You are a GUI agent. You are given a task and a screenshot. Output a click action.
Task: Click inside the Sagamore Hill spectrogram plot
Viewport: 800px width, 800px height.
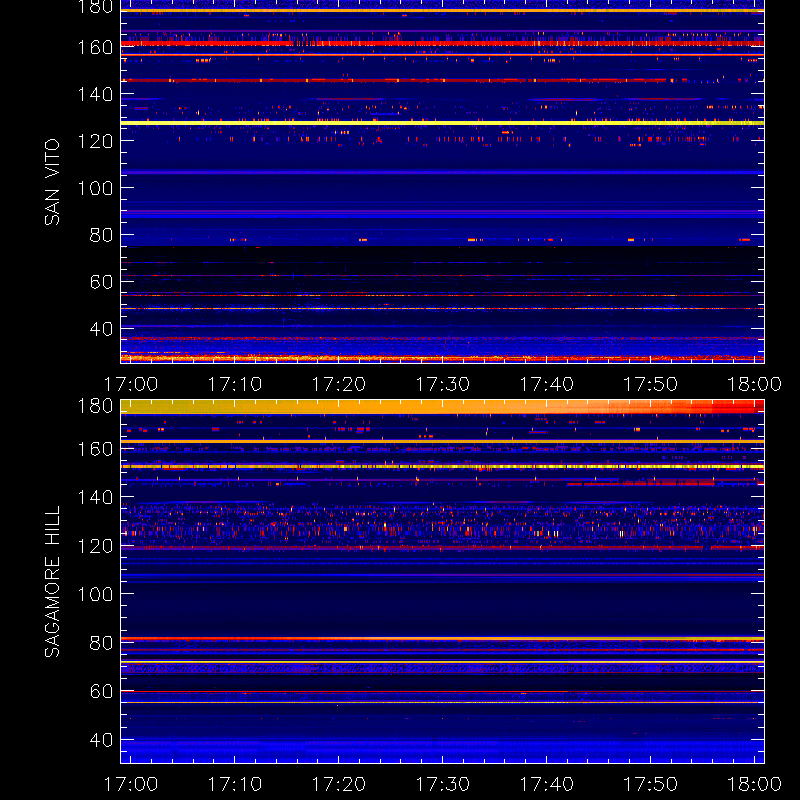(x=442, y=581)
